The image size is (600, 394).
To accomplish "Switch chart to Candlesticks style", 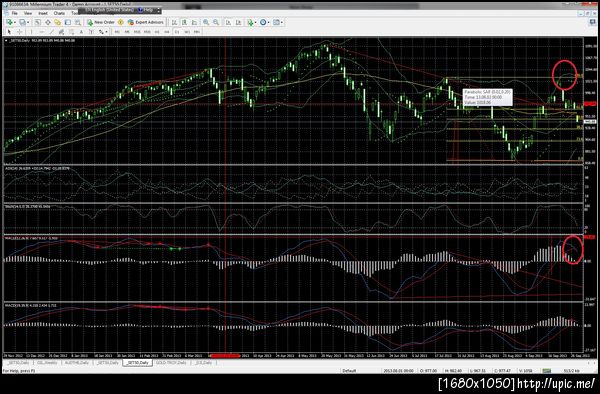I will tap(184, 22).
